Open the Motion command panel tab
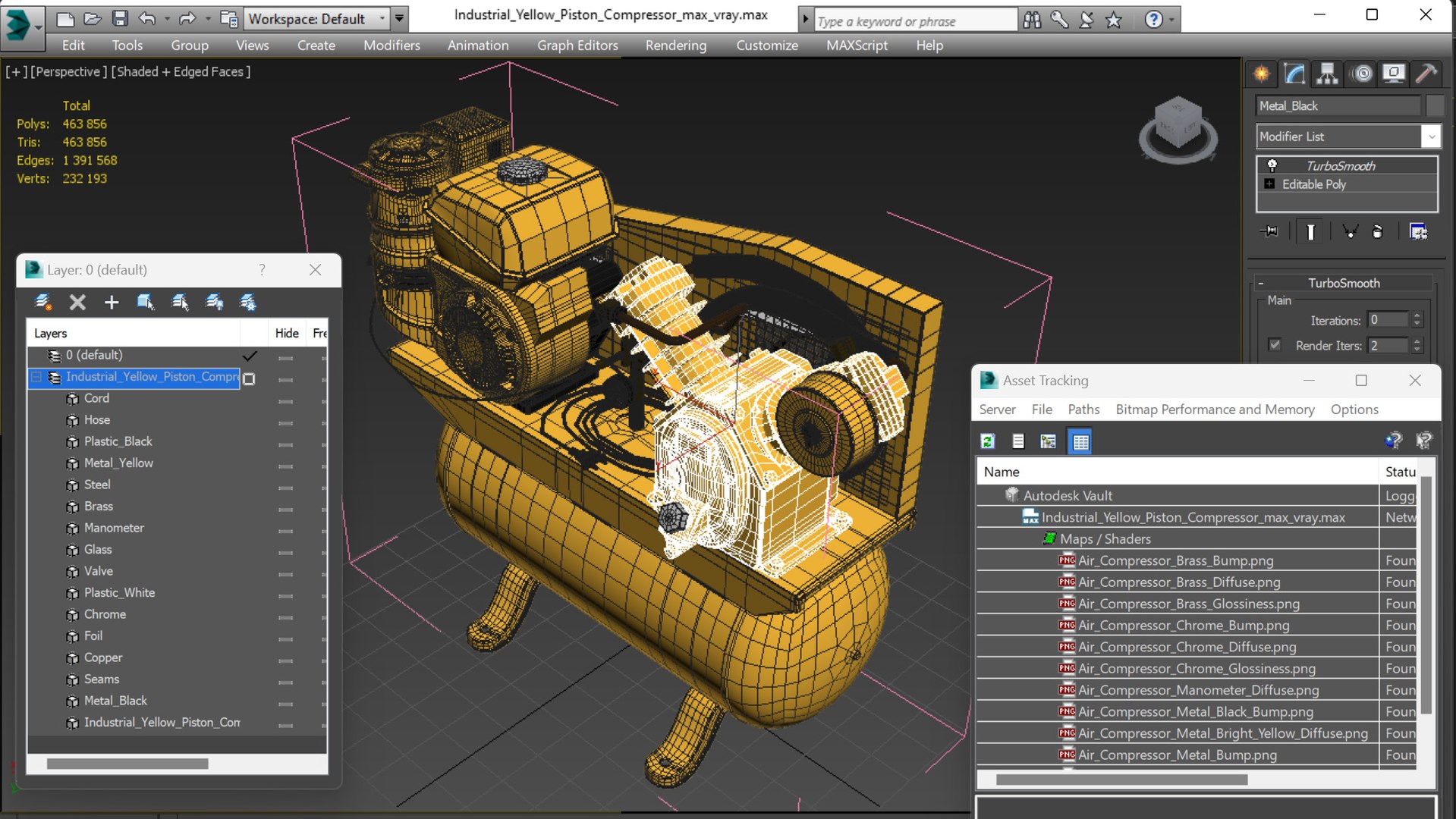Screen dimensions: 1456x819 click(x=1363, y=74)
